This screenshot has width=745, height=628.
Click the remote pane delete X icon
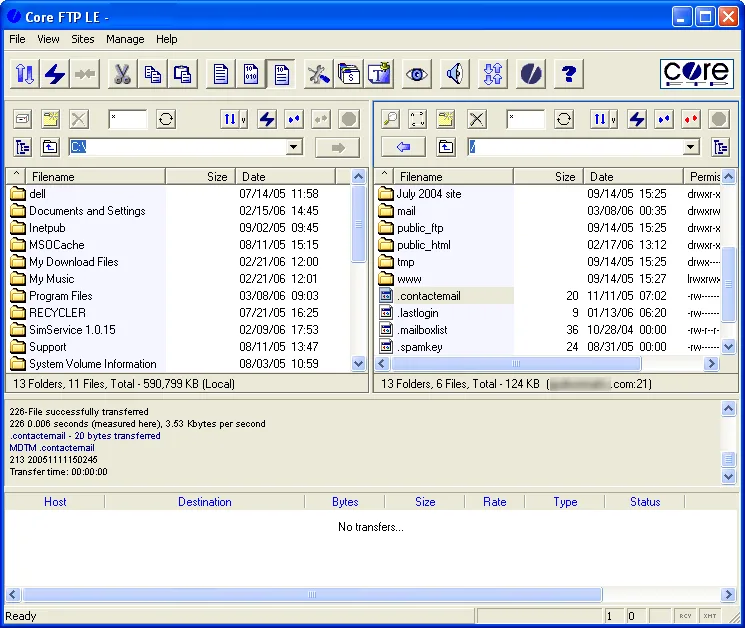(x=477, y=119)
